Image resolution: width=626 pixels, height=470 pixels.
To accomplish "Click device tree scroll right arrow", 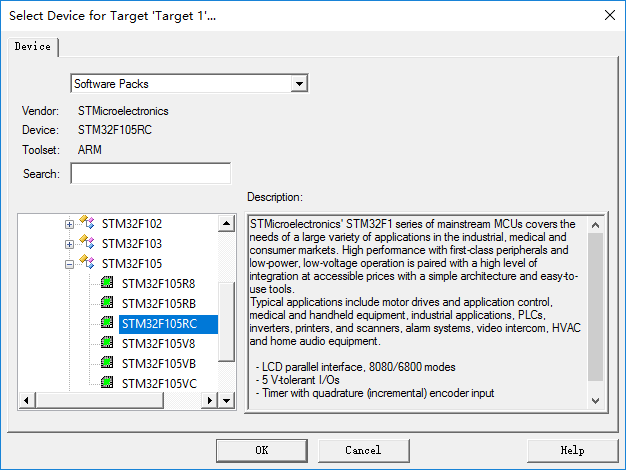I will [210, 400].
